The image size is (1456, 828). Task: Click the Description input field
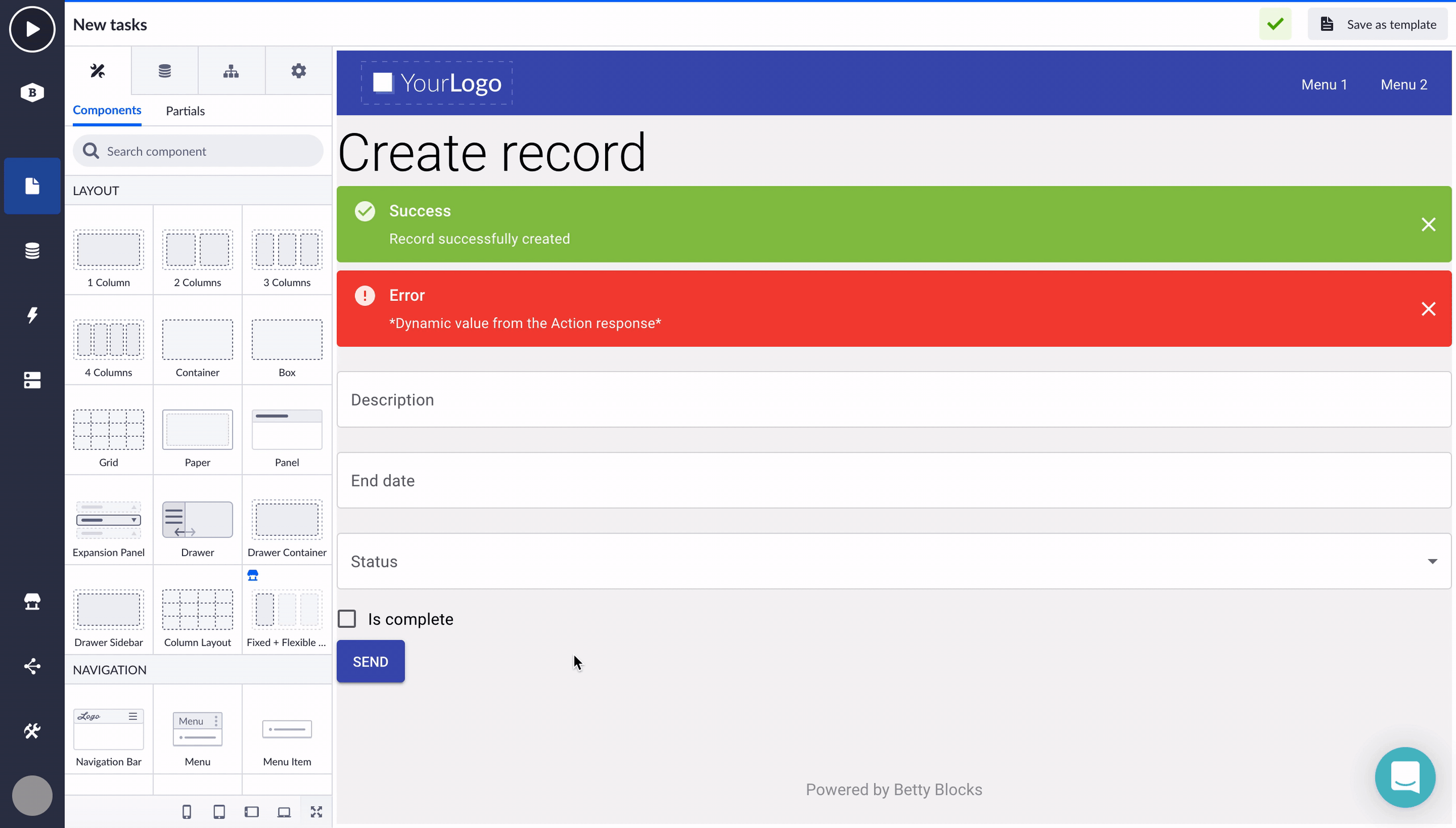pos(894,400)
